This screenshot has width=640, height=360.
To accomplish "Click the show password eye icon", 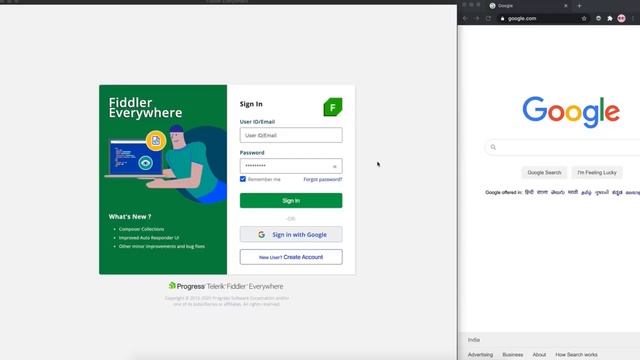I will [335, 166].
